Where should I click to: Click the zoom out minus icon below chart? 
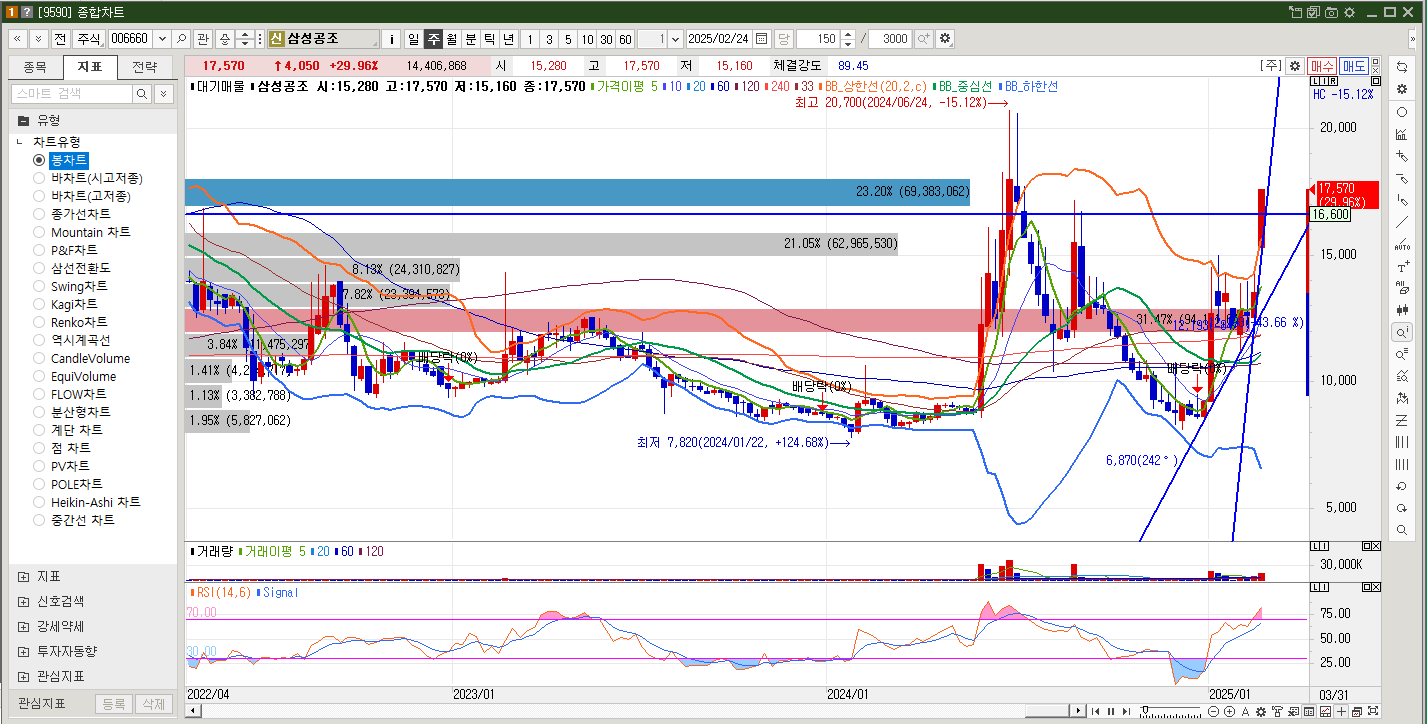click(x=1213, y=711)
